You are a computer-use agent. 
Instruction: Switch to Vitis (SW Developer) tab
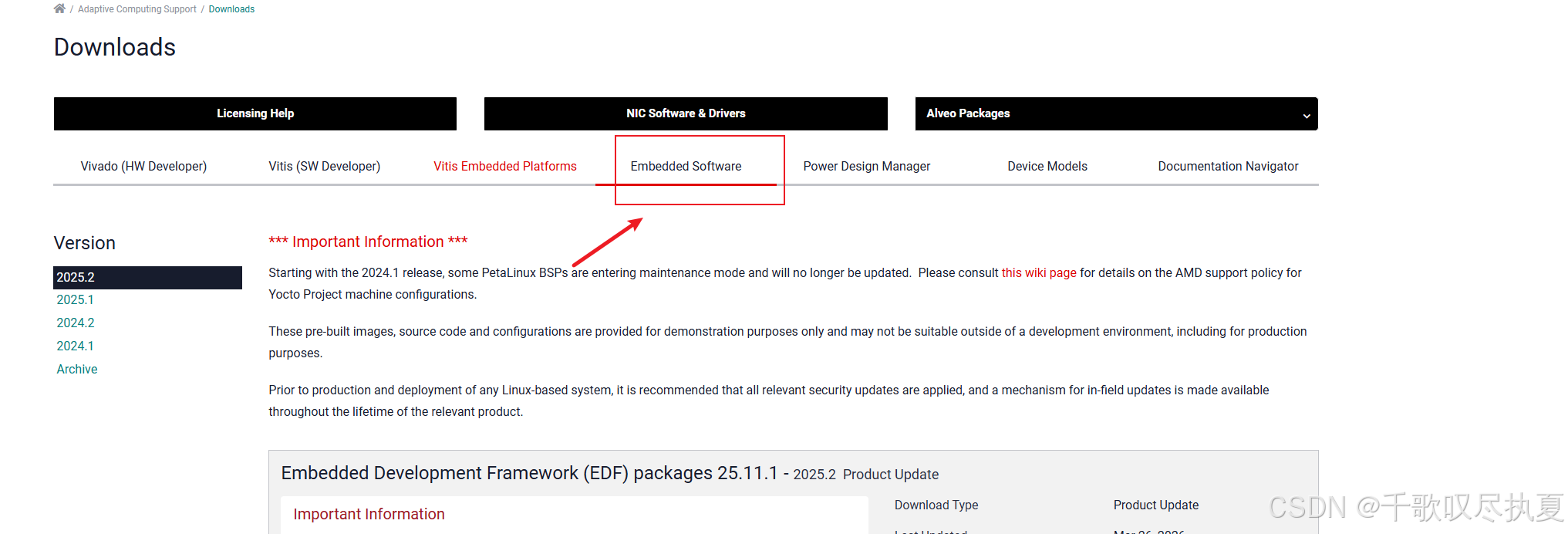click(x=325, y=166)
